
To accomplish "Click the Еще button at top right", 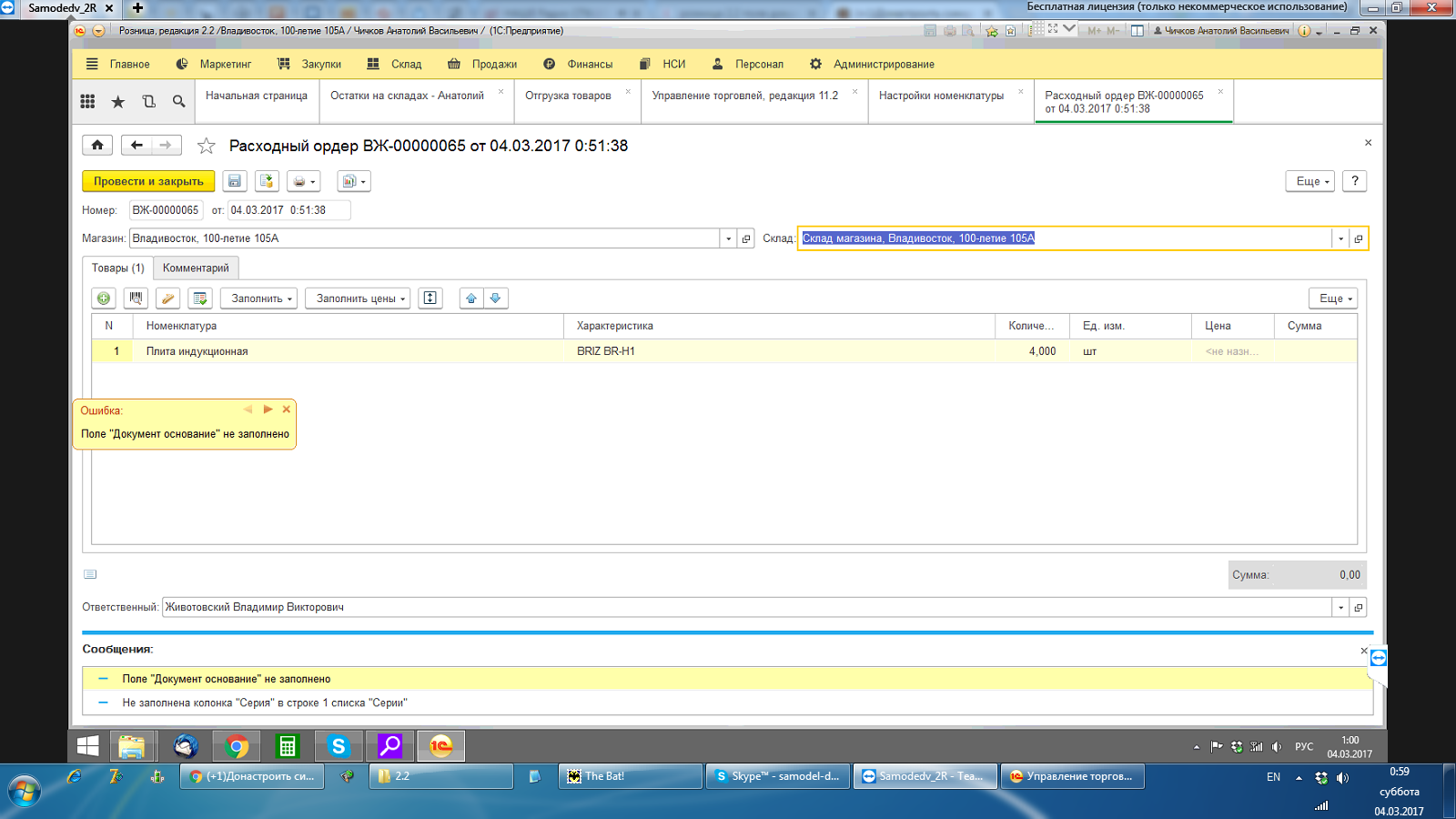I will pos(1311,181).
